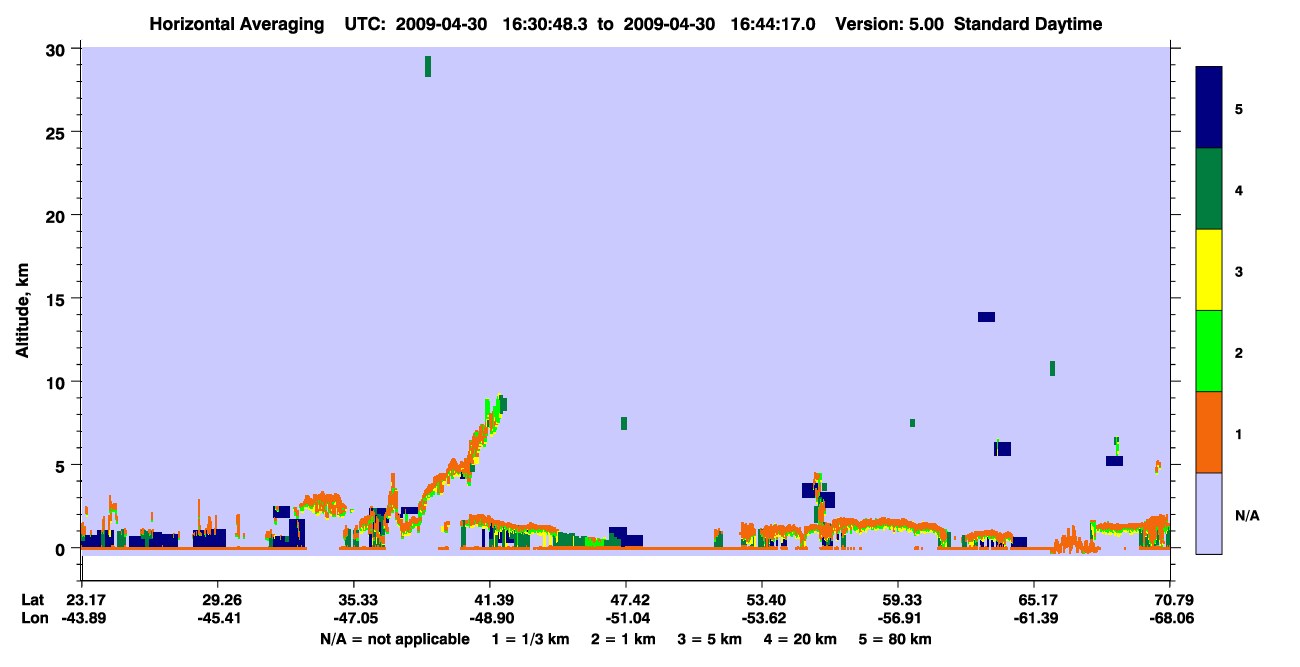This screenshot has height=667, width=1300.
Task: Click the orange level 1 colorbar segment
Action: pos(1209,432)
